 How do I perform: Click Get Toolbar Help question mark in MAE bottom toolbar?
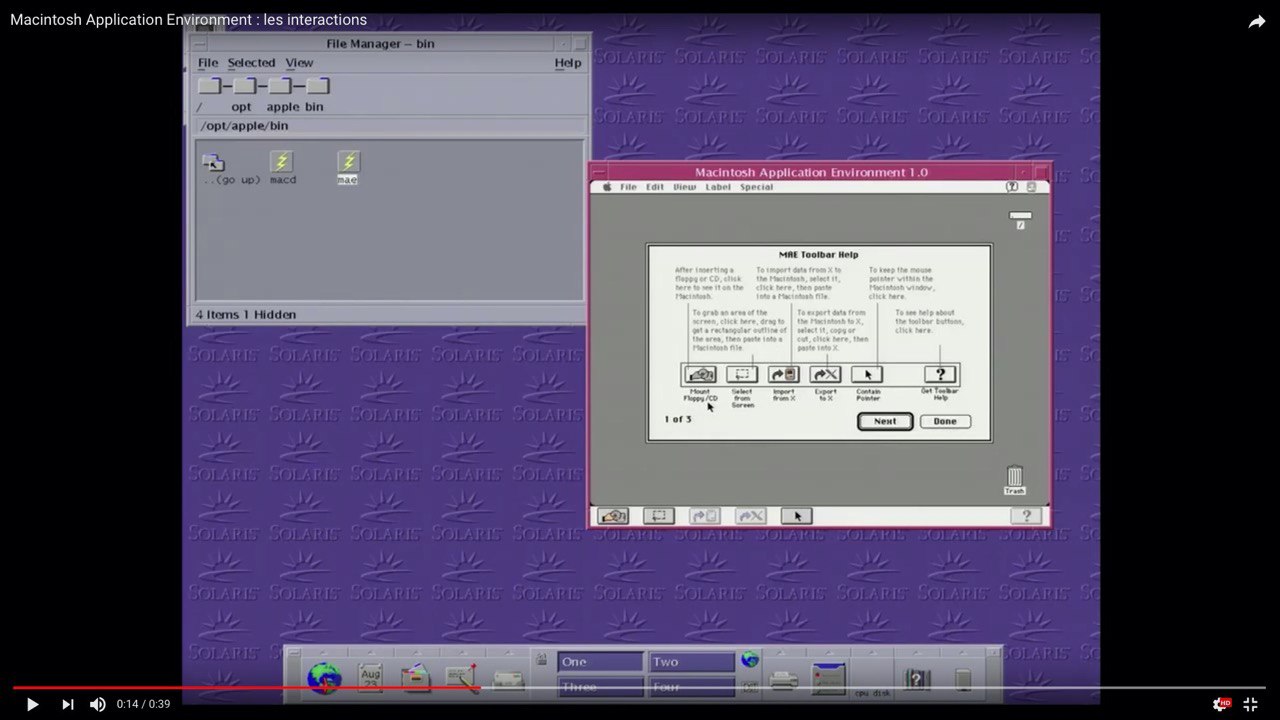[1026, 516]
